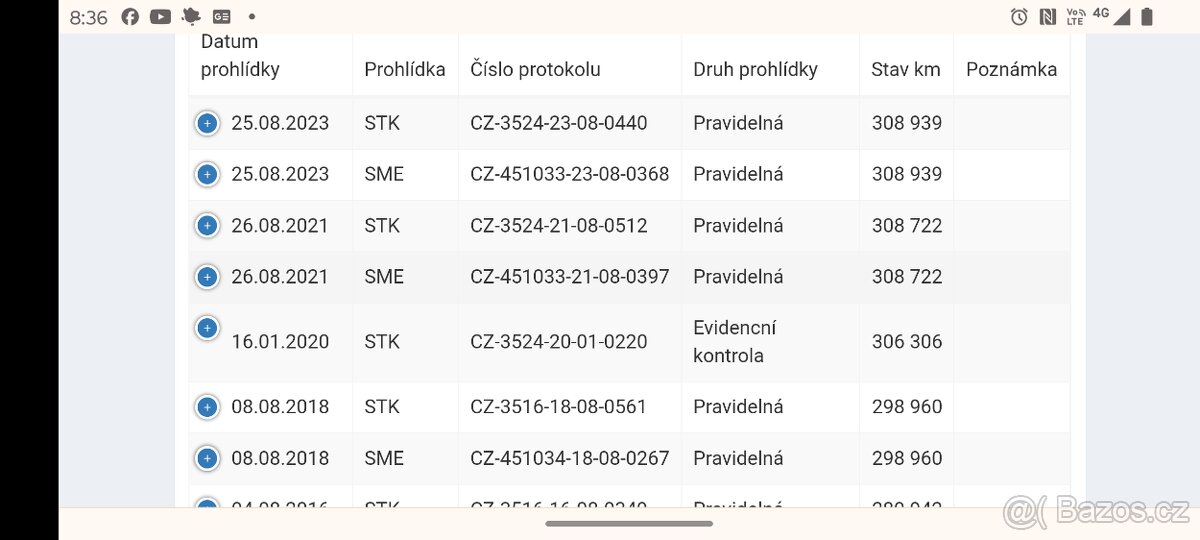The image size is (1200, 540).
Task: Tap the alarm clock status icon
Action: point(1019,17)
